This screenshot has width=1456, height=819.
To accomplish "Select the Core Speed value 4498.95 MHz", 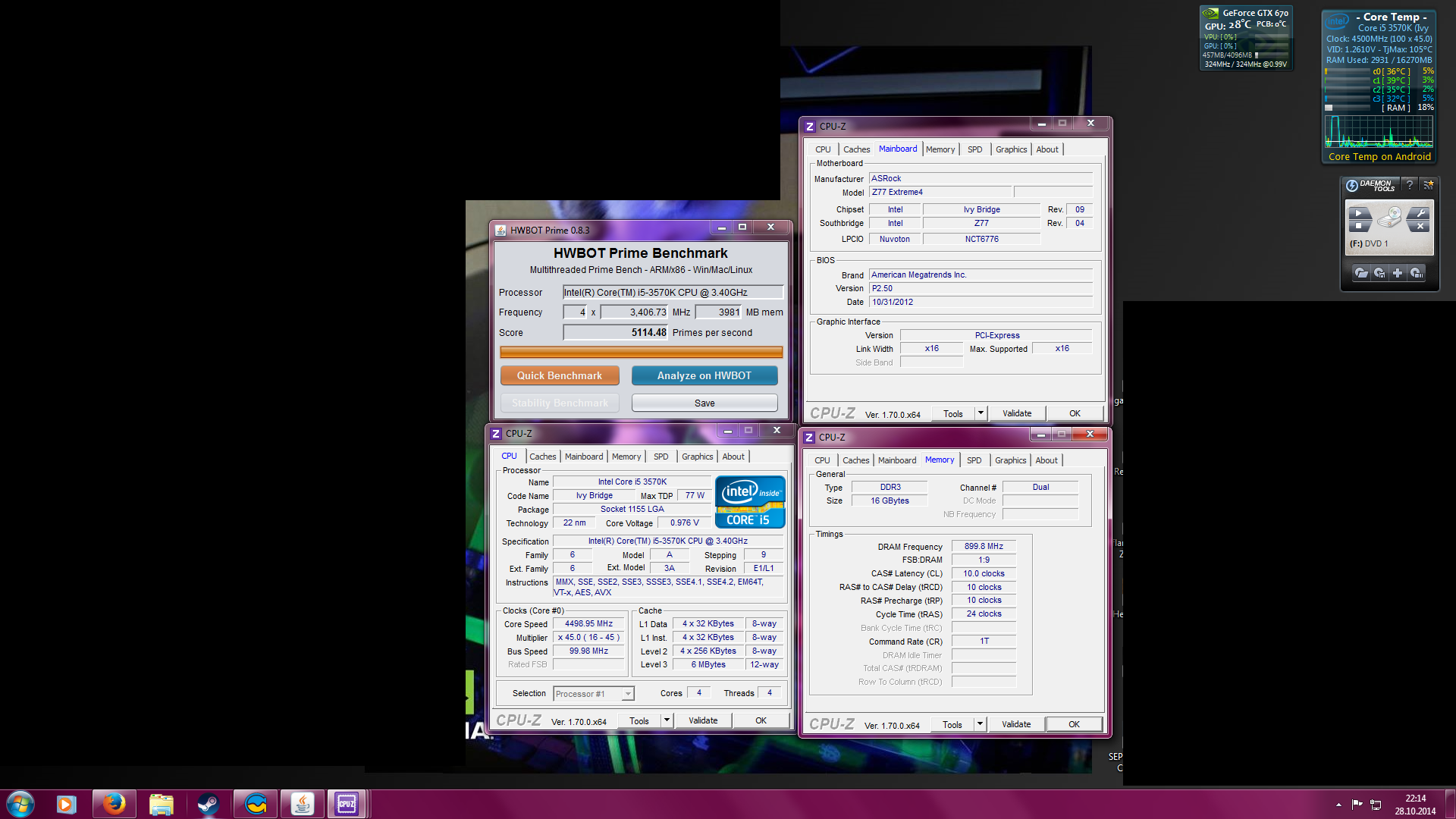I will (588, 624).
